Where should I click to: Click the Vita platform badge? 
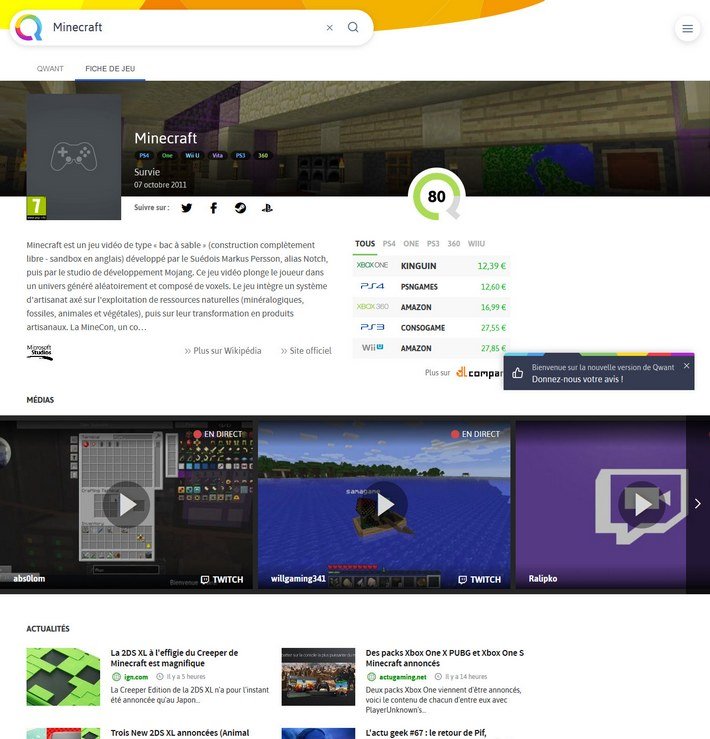pyautogui.click(x=217, y=155)
